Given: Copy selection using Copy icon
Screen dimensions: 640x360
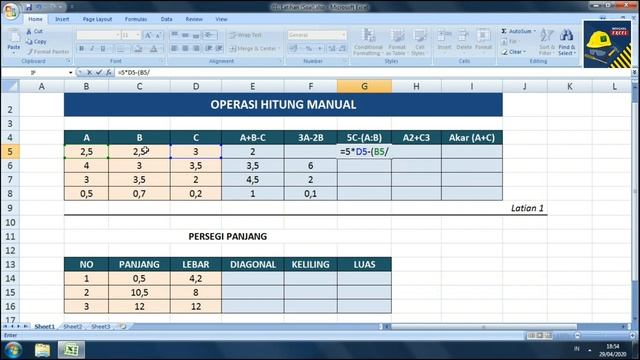Looking at the screenshot, I should click(x=36, y=41).
